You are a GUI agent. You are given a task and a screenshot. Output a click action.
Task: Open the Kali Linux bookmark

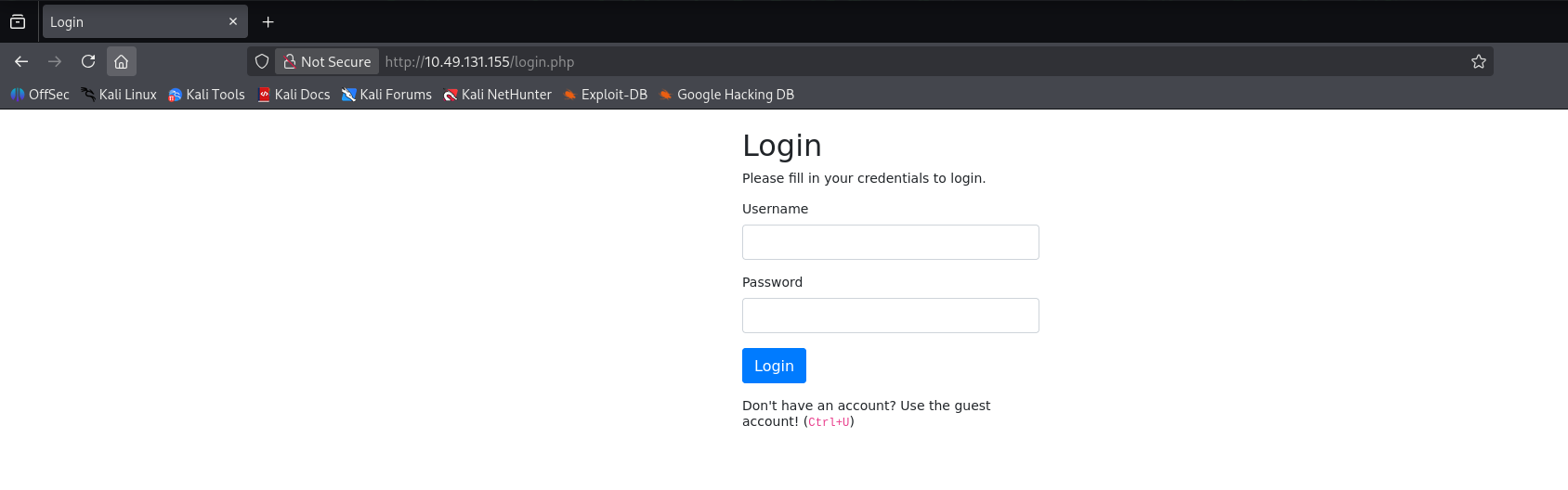pos(119,95)
